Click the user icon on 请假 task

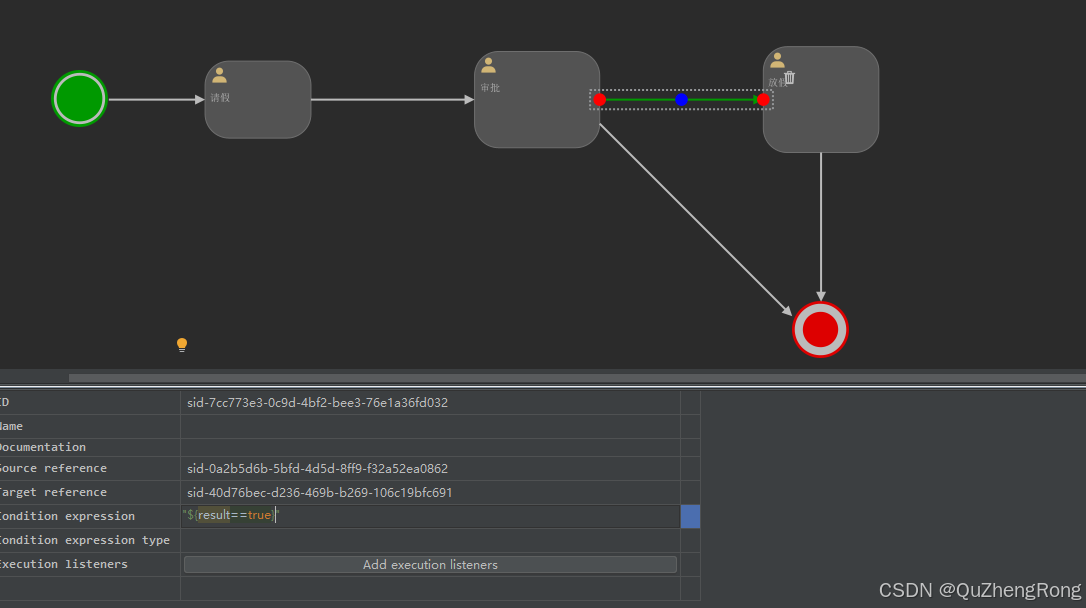pyautogui.click(x=220, y=75)
